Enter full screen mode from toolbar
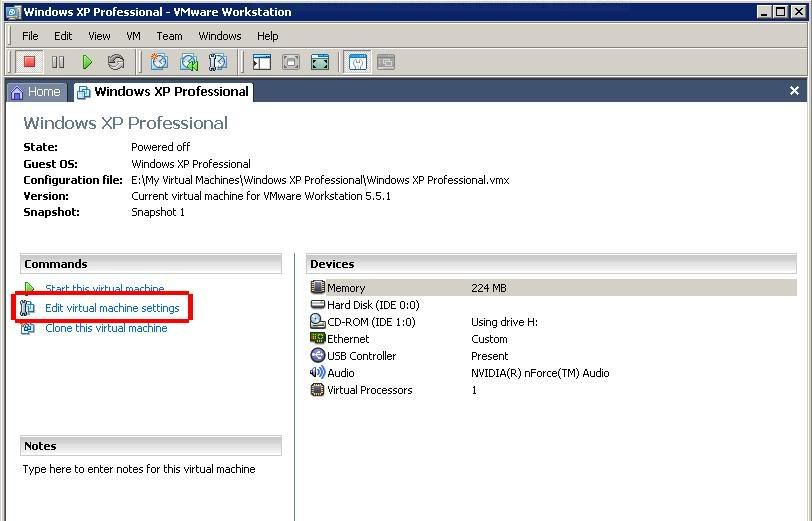This screenshot has height=521, width=812. point(319,62)
